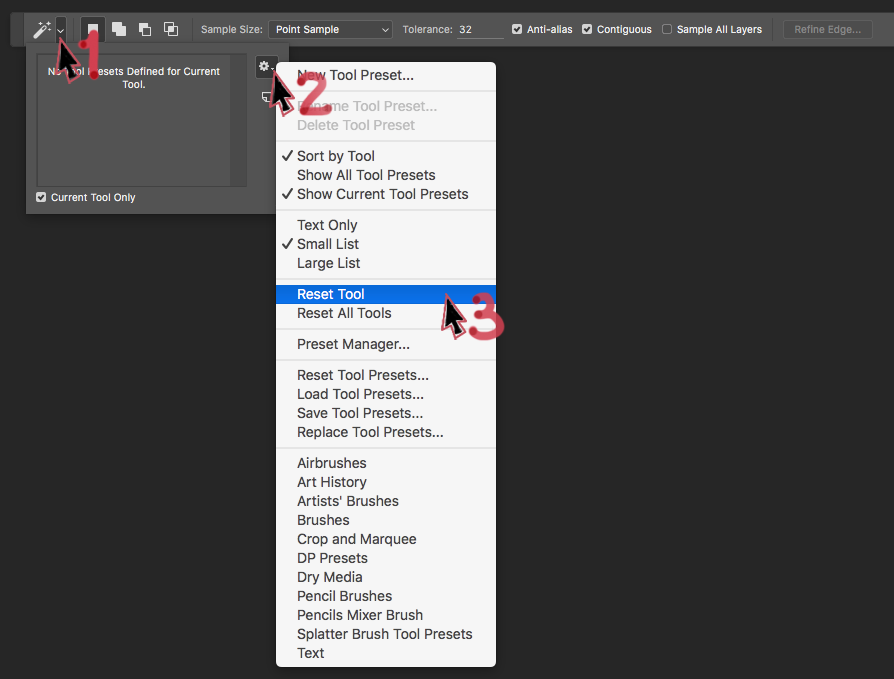The image size is (894, 679).
Task: Load the Pencil Brushes preset set
Action: 386,596
